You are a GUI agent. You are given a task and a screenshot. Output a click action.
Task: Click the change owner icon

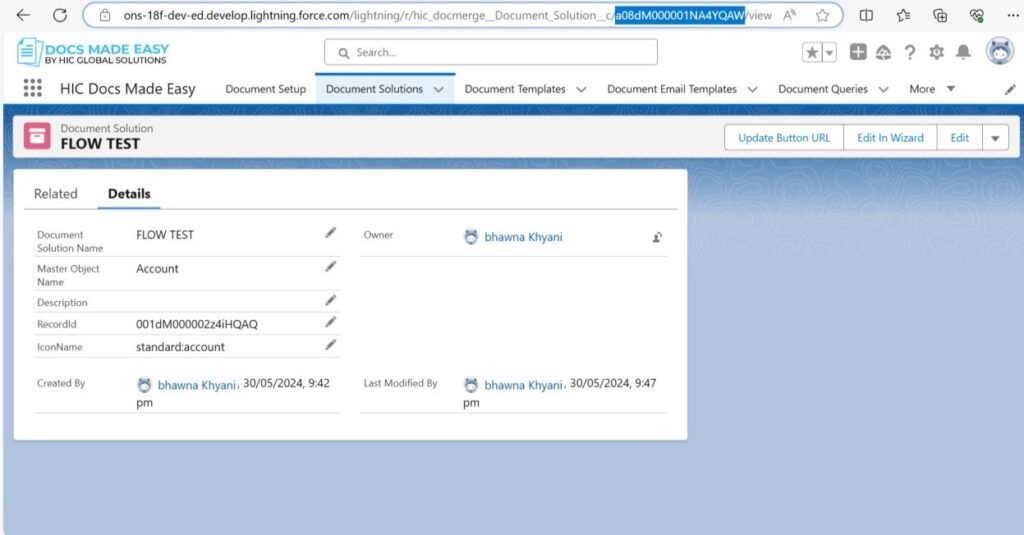click(657, 237)
